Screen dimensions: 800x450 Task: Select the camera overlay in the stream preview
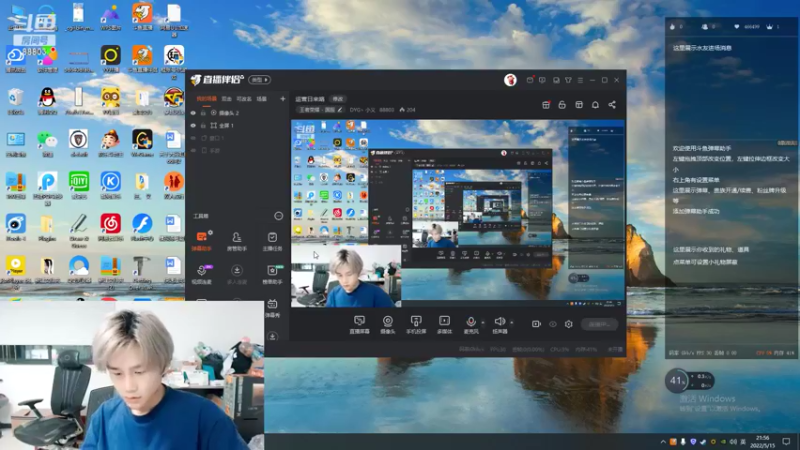346,276
